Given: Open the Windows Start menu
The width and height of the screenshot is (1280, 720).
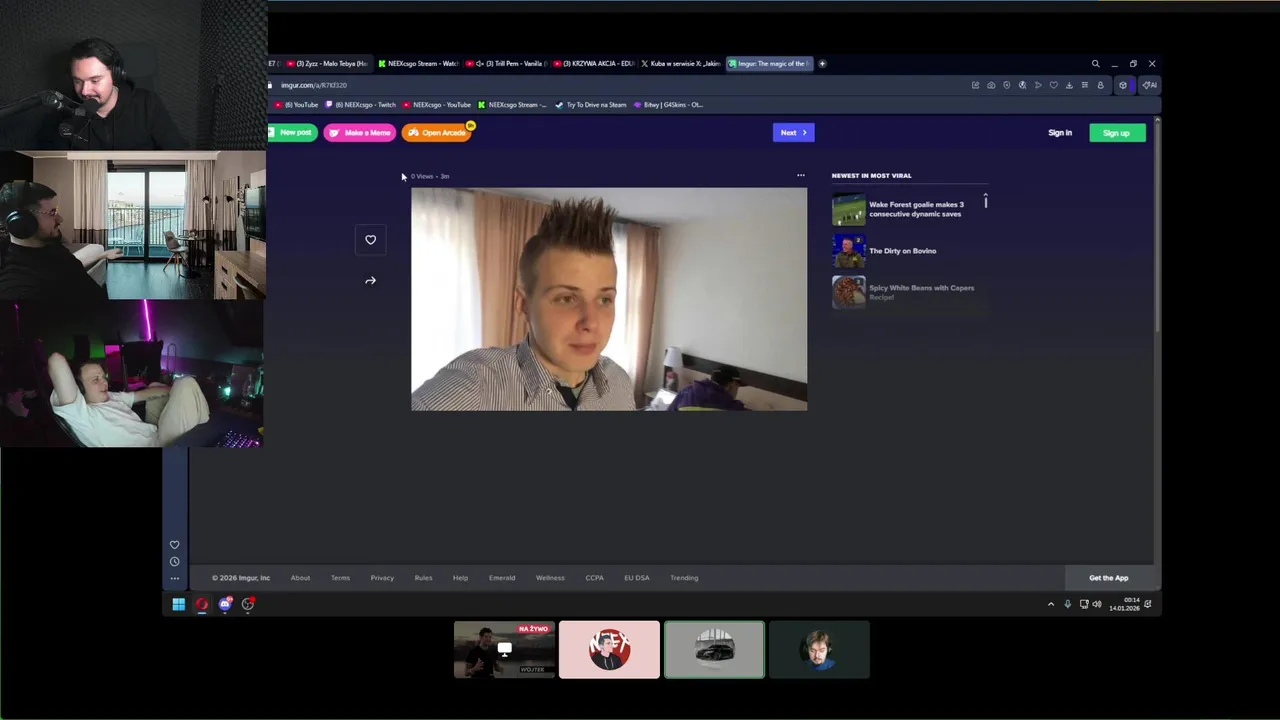Looking at the screenshot, I should click(178, 604).
